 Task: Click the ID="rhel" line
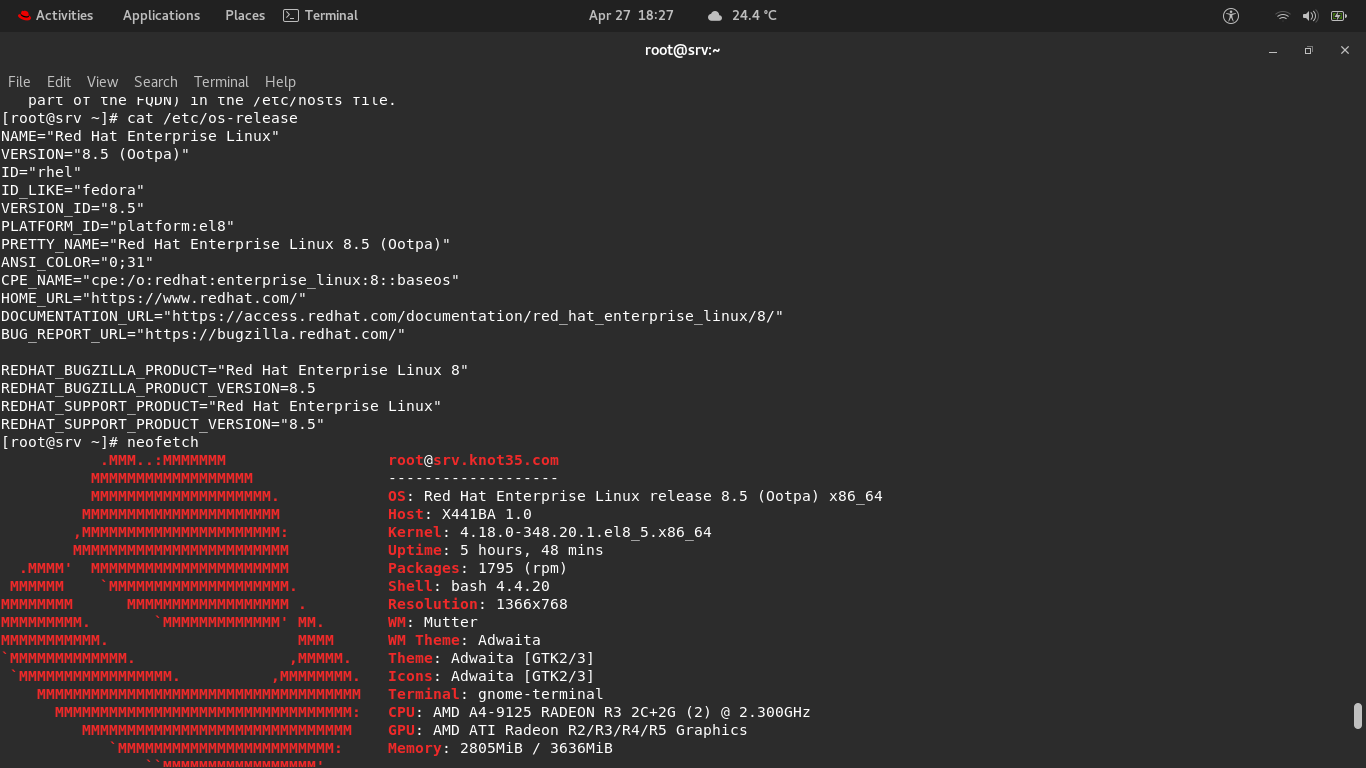[42, 172]
